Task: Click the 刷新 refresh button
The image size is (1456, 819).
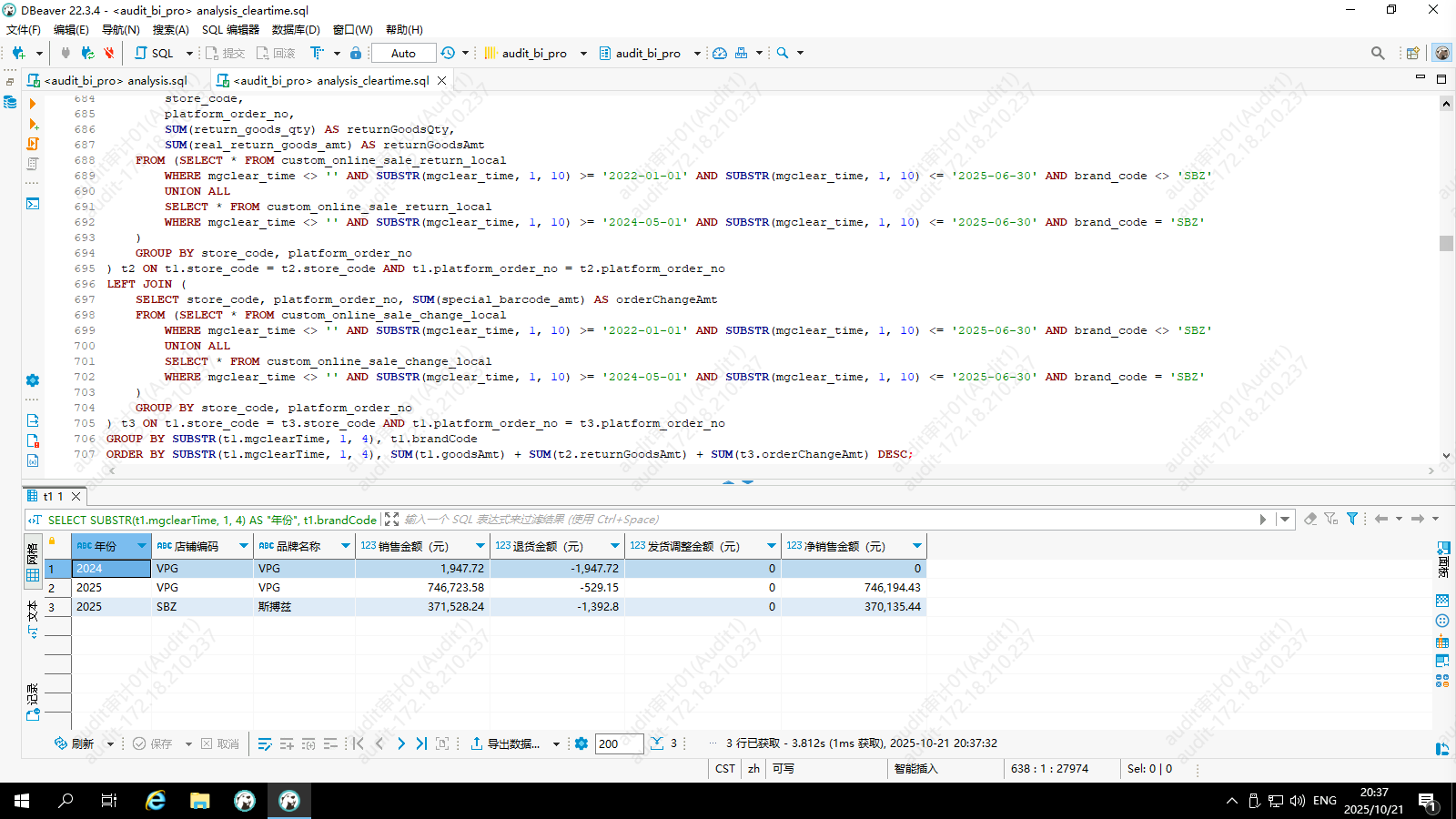Action: 75,743
